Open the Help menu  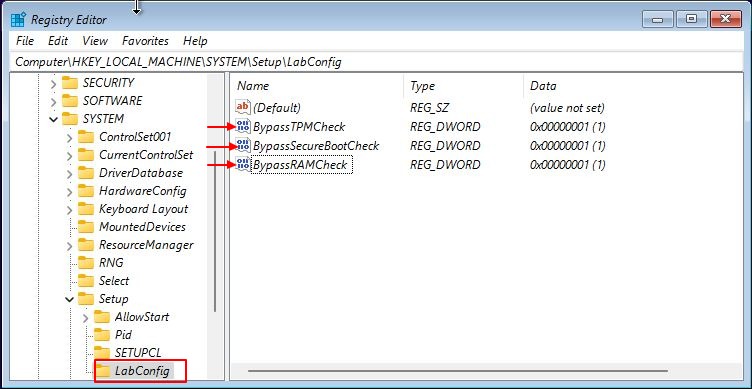[195, 41]
